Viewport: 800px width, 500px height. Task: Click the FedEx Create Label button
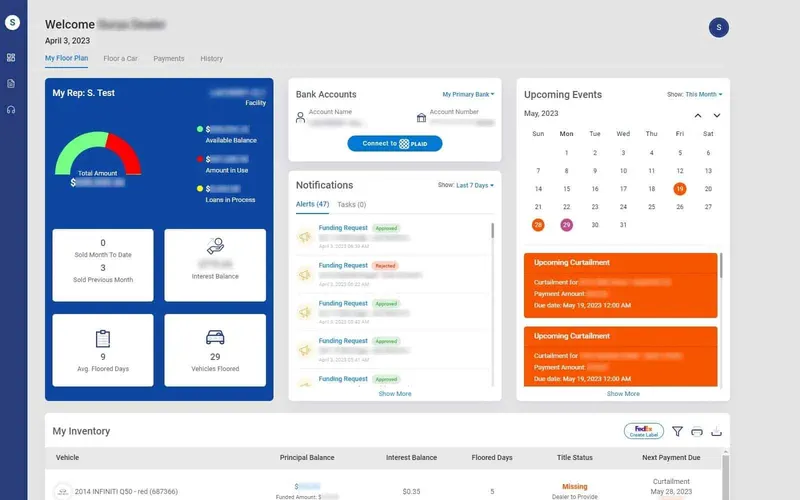pyautogui.click(x=644, y=431)
